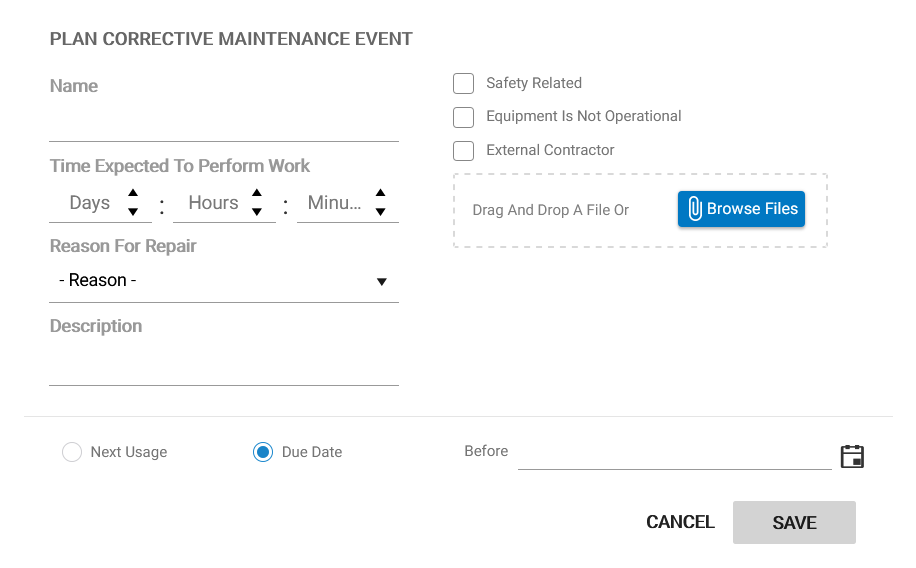
Task: Tick the External Contractor checkbox
Action: tap(463, 151)
